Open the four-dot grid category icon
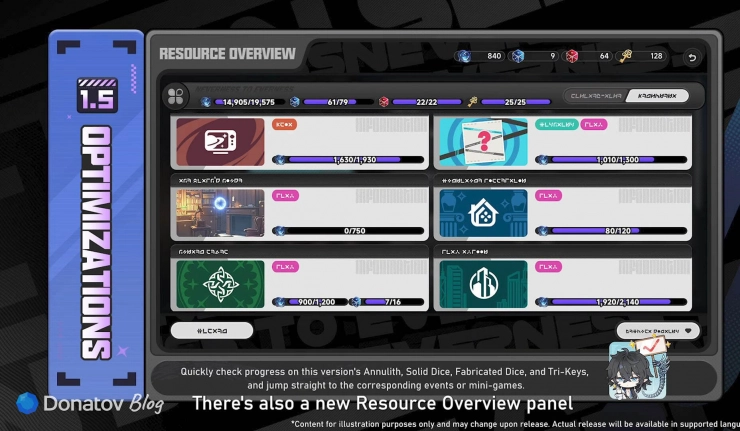 click(x=176, y=96)
